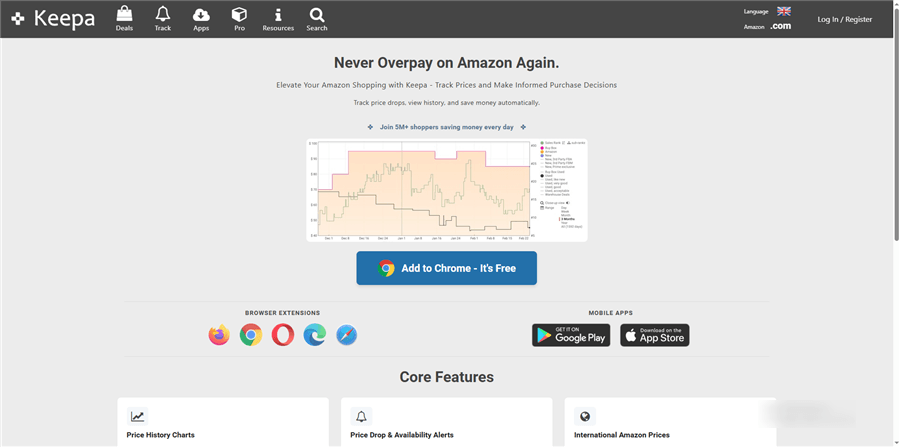Click the International Amazon Prices globe icon

pos(585,417)
